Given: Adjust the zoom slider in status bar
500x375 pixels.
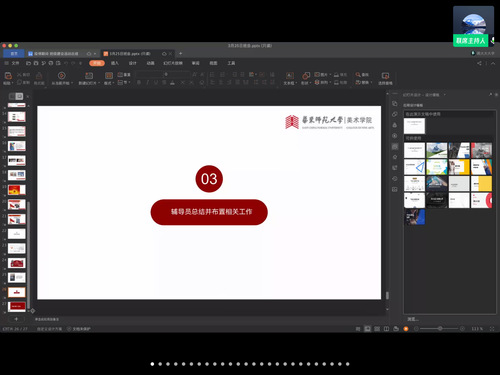Looking at the screenshot, I should [x=440, y=329].
